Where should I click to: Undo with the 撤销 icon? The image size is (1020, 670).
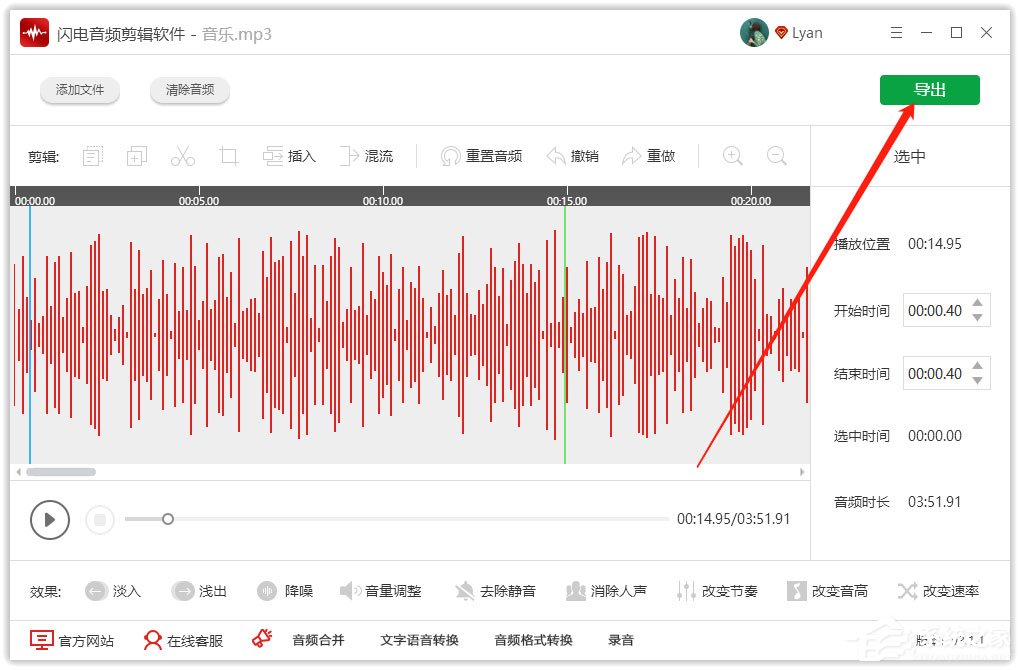point(573,155)
